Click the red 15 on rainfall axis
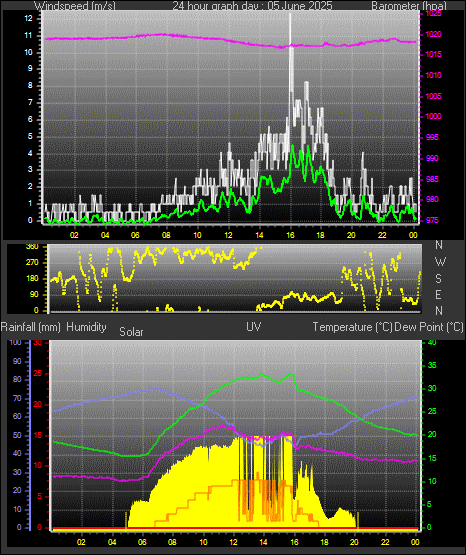Viewport: 466px width, 555px height. (x=38, y=435)
